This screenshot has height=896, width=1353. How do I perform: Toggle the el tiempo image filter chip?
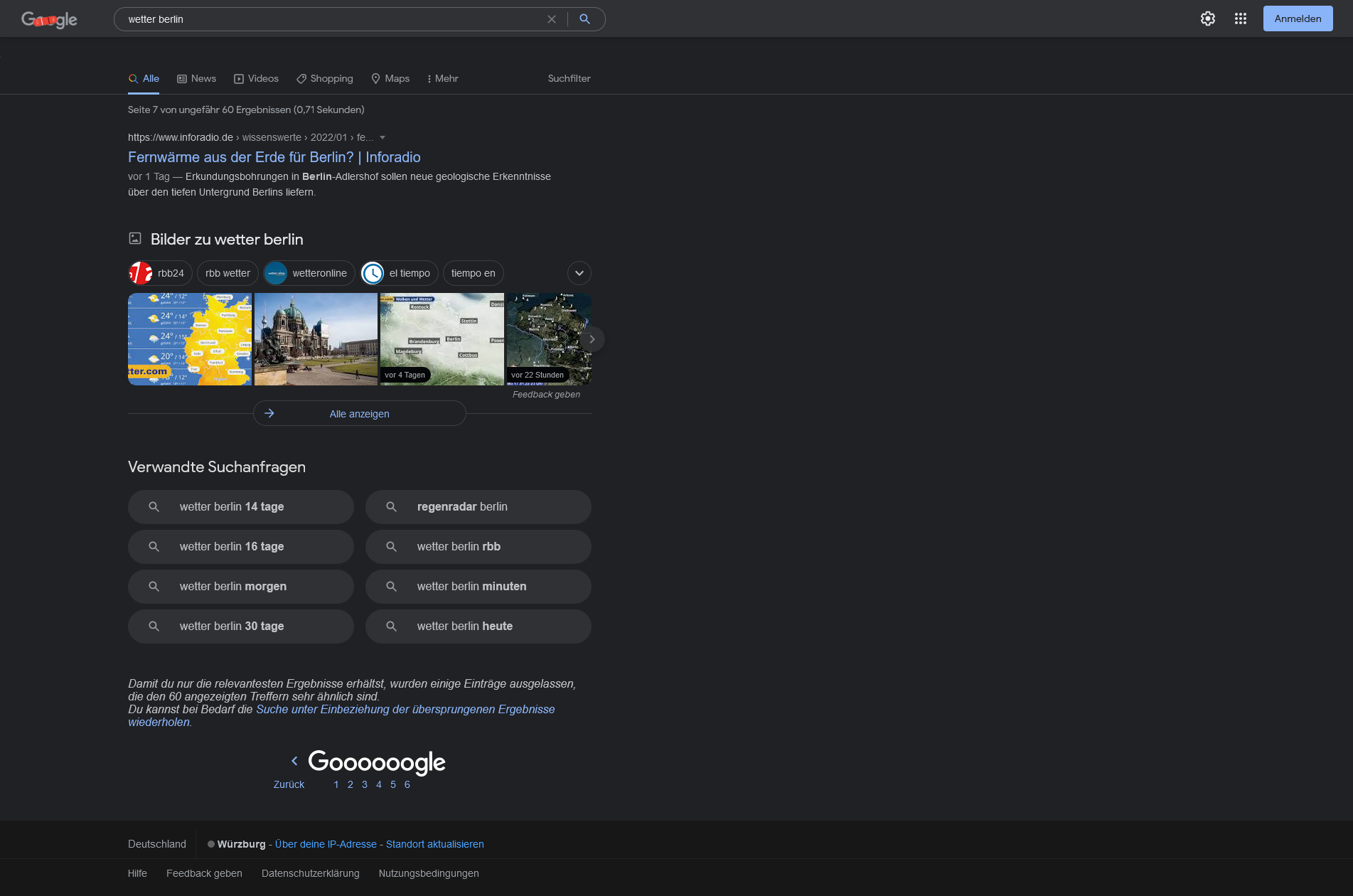[x=399, y=273]
